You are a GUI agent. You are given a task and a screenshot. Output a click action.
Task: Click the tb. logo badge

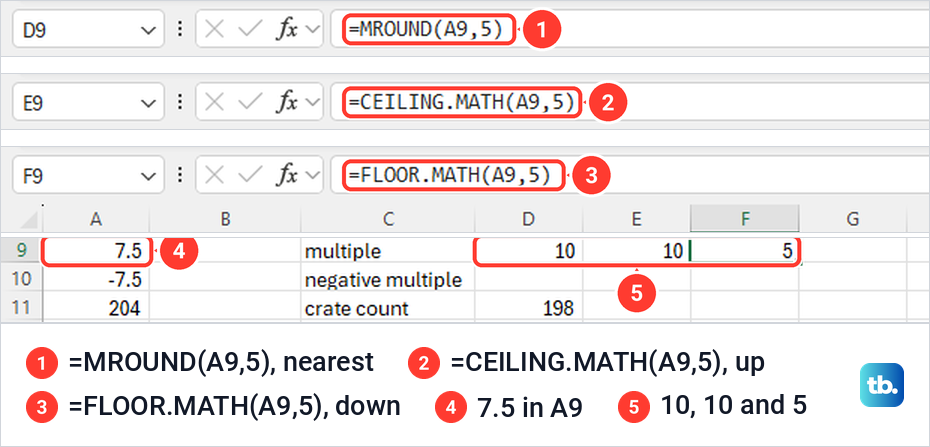coord(881,385)
